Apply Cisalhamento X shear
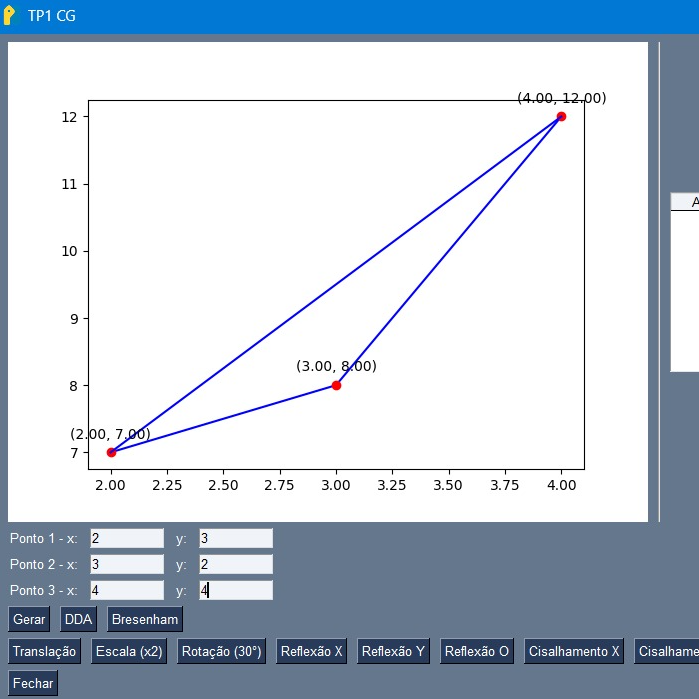 click(x=575, y=651)
